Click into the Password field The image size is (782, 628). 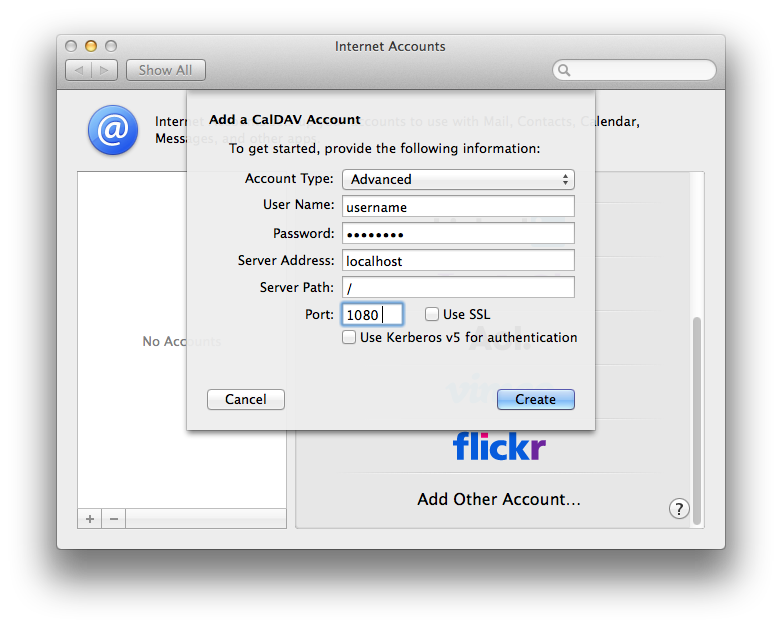pos(458,233)
